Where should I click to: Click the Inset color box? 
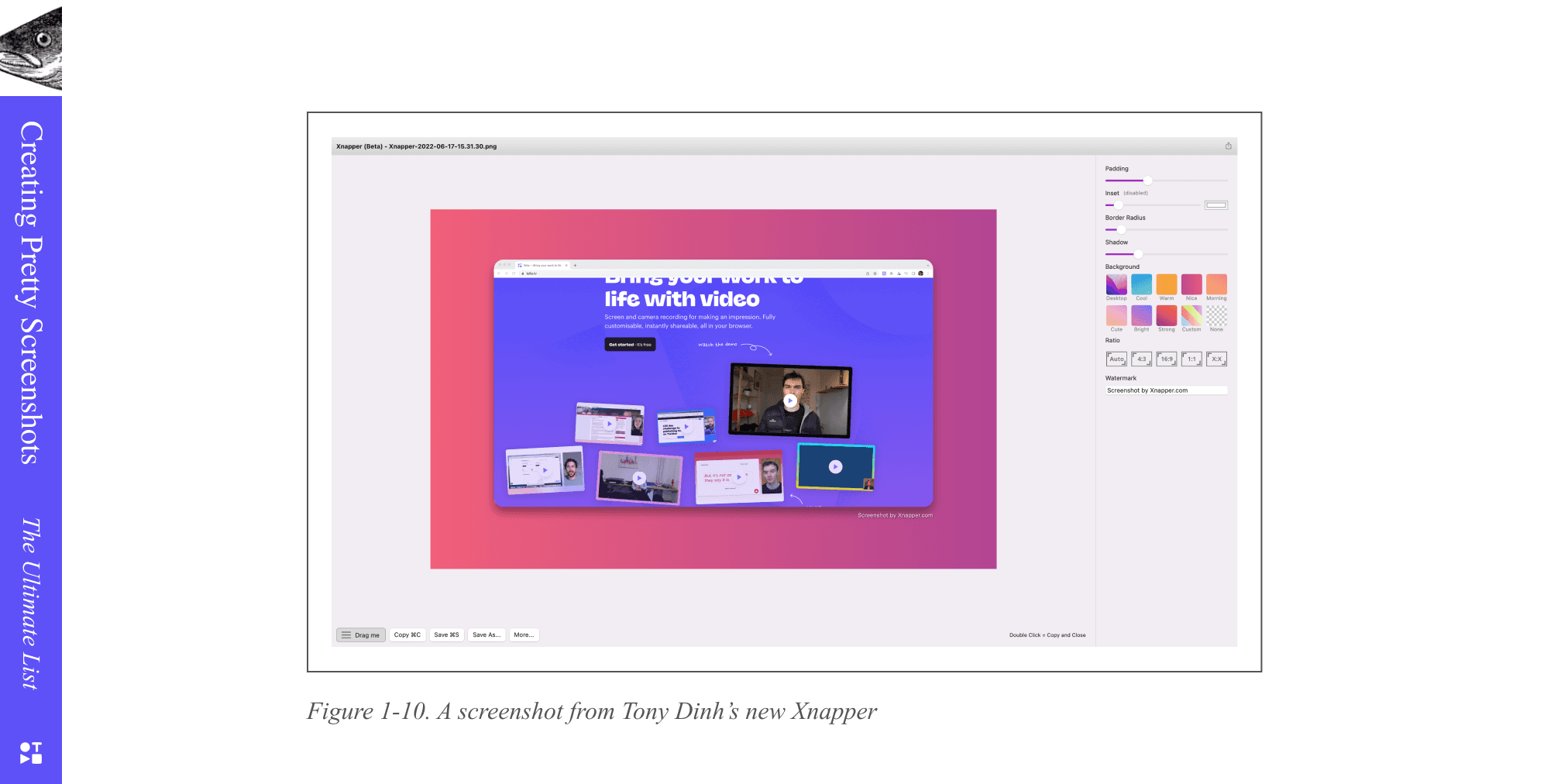pyautogui.click(x=1216, y=205)
